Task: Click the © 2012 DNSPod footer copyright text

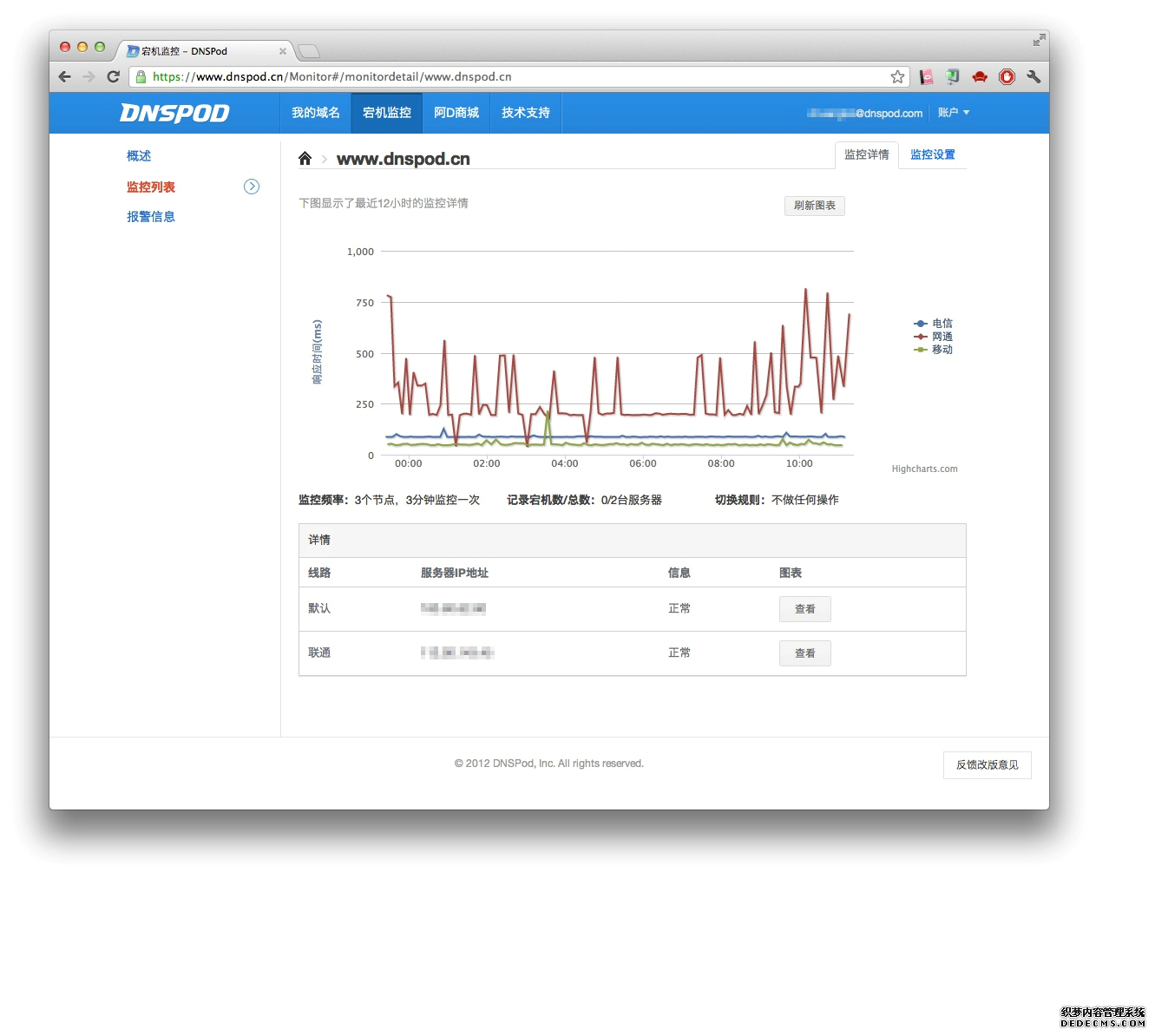Action: coord(549,764)
